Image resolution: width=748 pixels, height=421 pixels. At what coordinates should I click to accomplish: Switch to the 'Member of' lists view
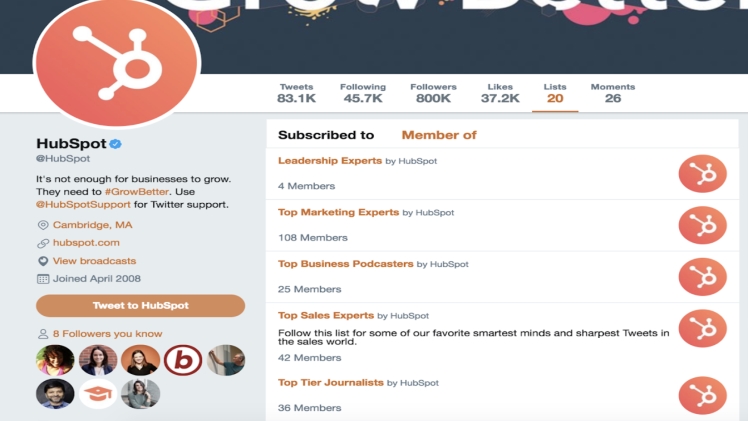tap(439, 135)
